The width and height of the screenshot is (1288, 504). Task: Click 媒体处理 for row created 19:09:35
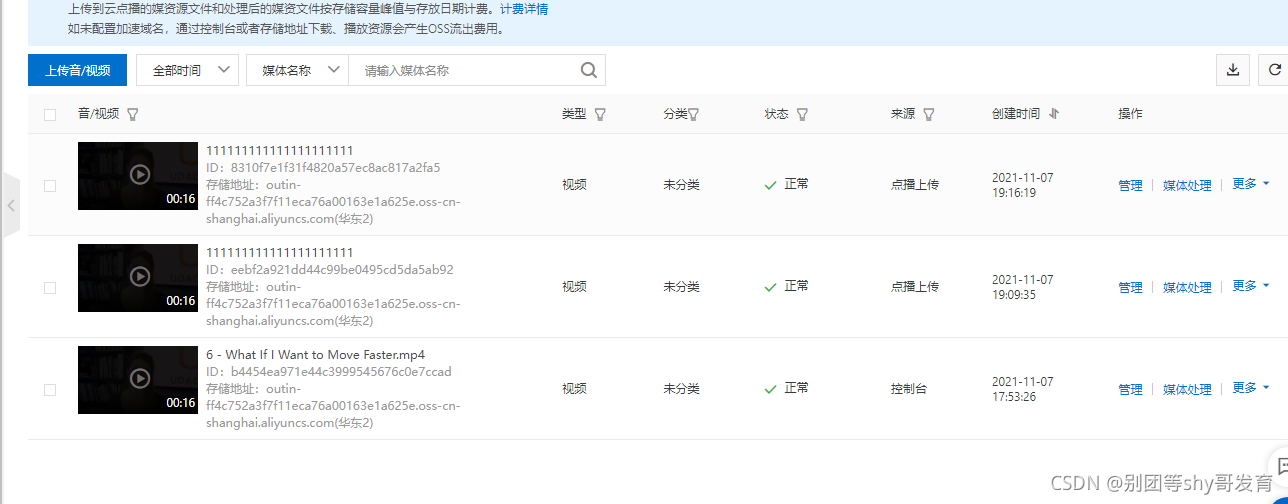coord(1187,288)
